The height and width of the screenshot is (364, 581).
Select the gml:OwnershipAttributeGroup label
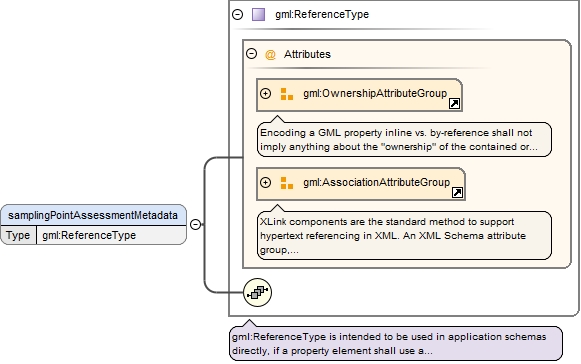point(375,93)
